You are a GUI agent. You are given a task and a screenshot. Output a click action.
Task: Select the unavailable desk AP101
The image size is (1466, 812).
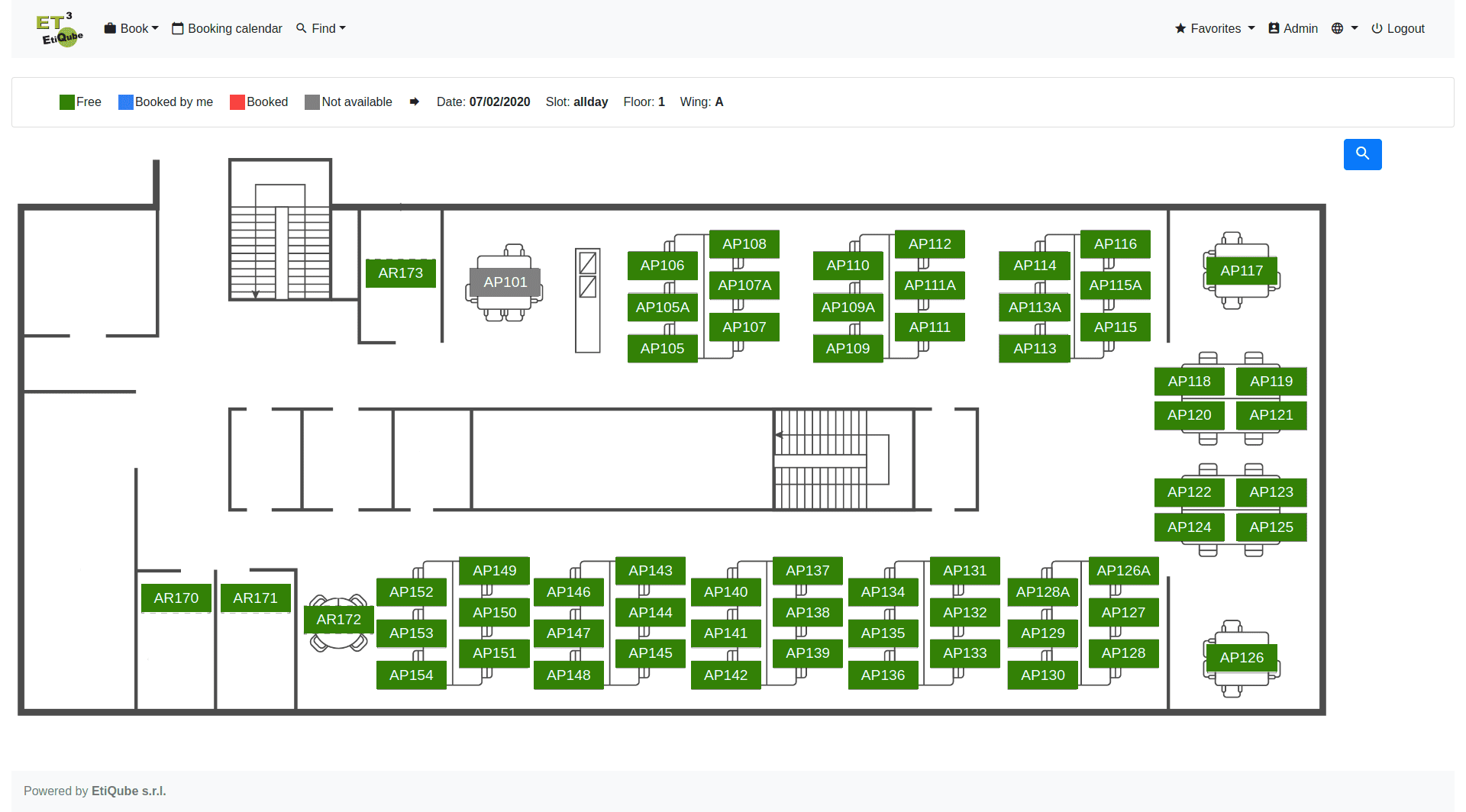pyautogui.click(x=505, y=282)
